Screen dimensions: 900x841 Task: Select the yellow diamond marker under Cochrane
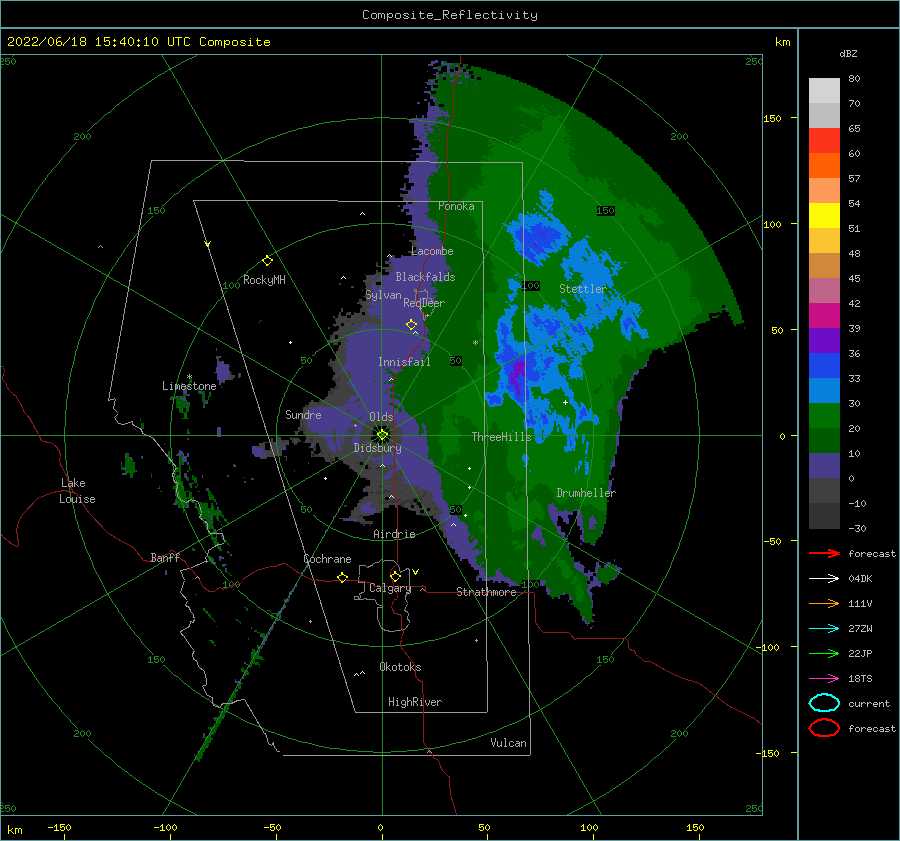(343, 578)
